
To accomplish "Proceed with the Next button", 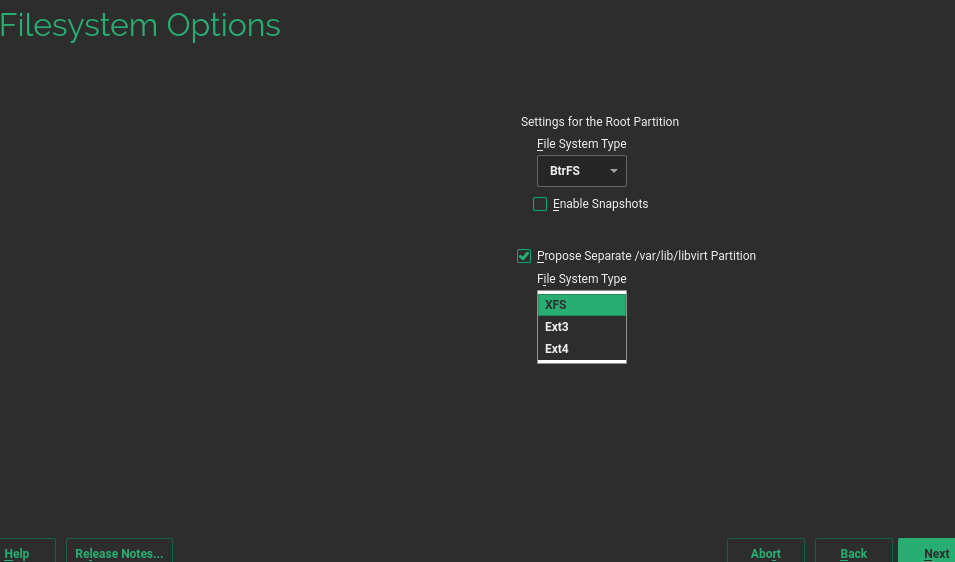I will tap(930, 552).
